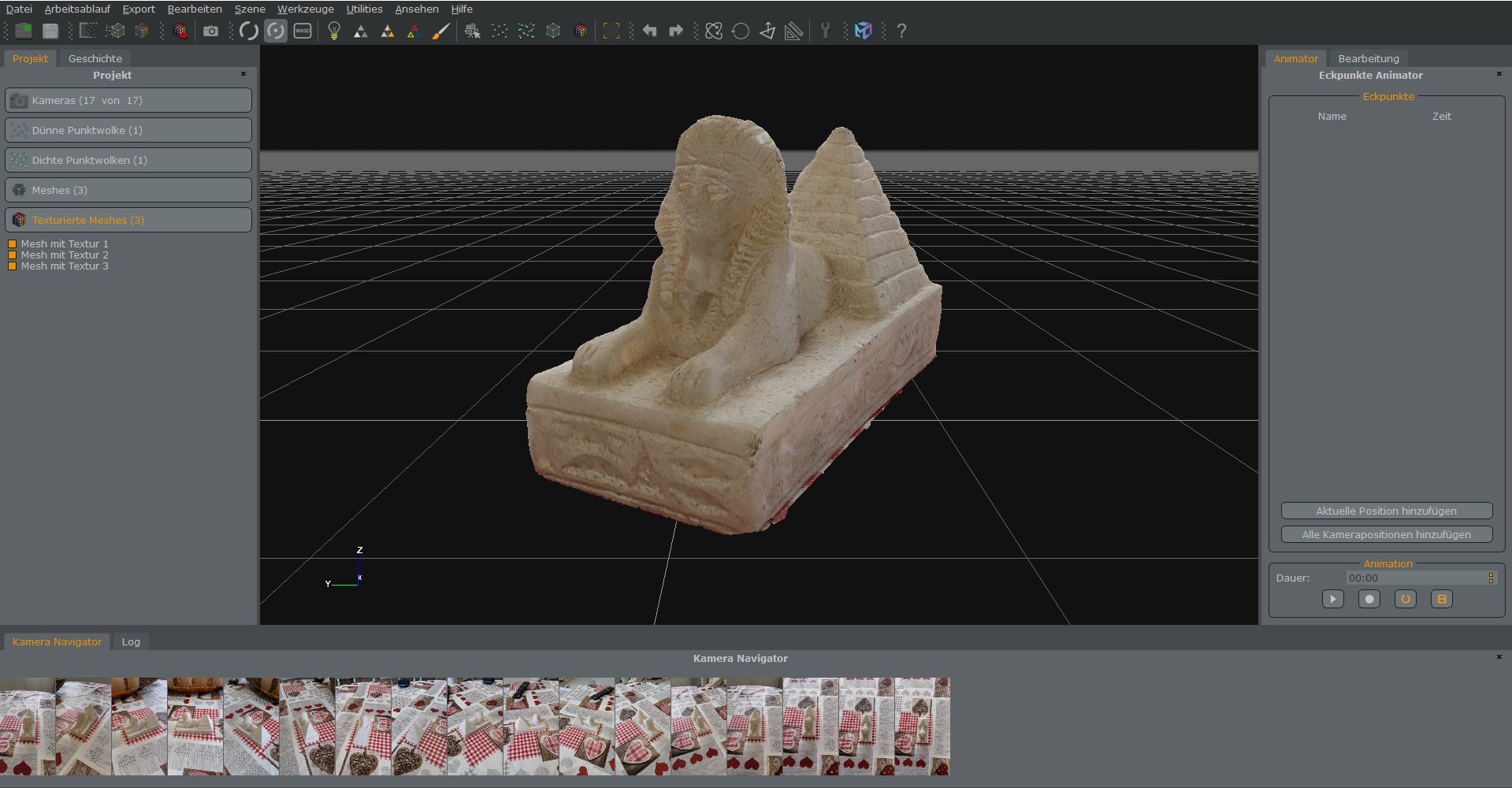Click the wrench settings icon
Screen dimensions: 1512x788
pyautogui.click(x=825, y=32)
